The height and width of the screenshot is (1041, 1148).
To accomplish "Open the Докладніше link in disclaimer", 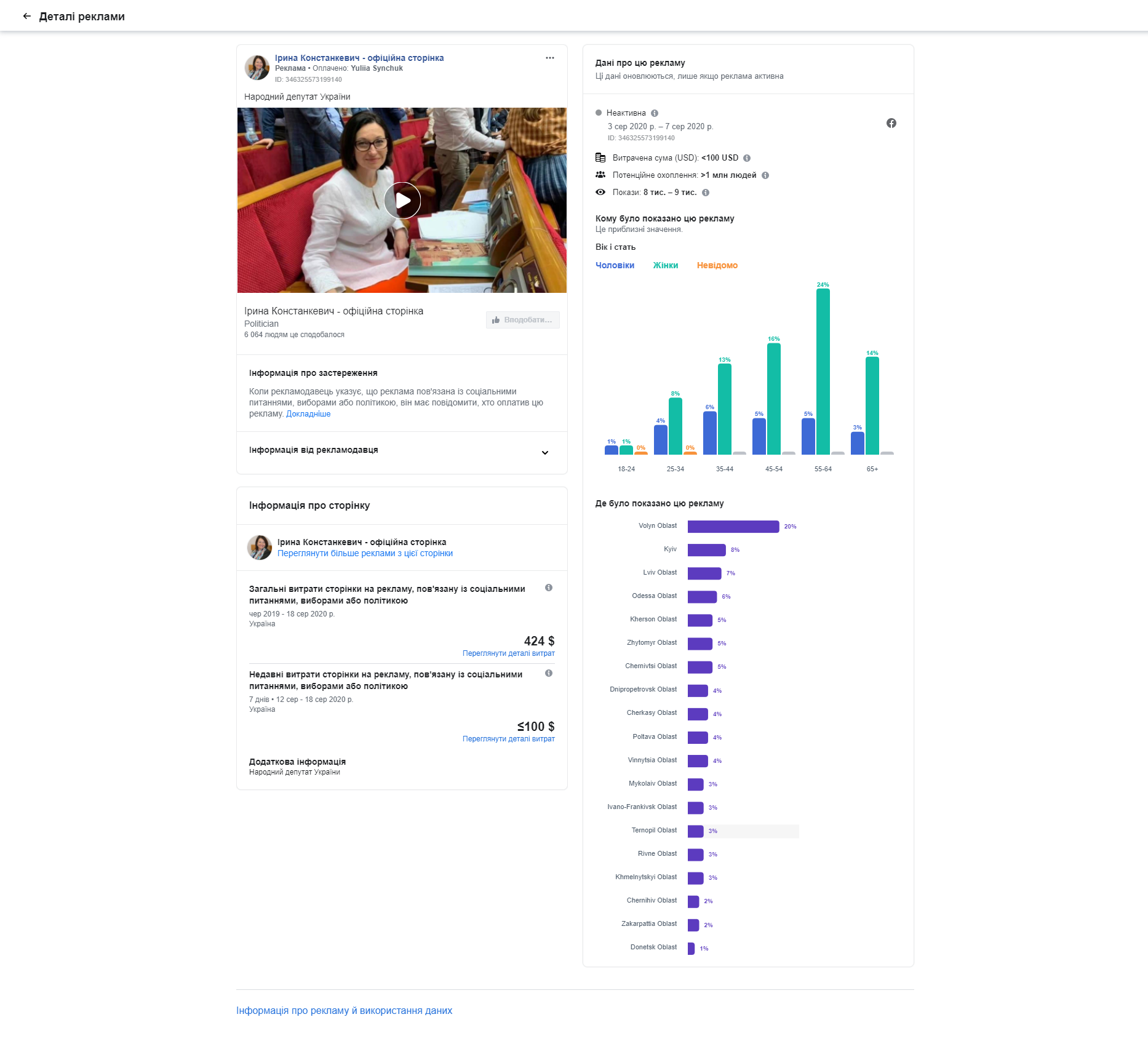I will coord(308,414).
